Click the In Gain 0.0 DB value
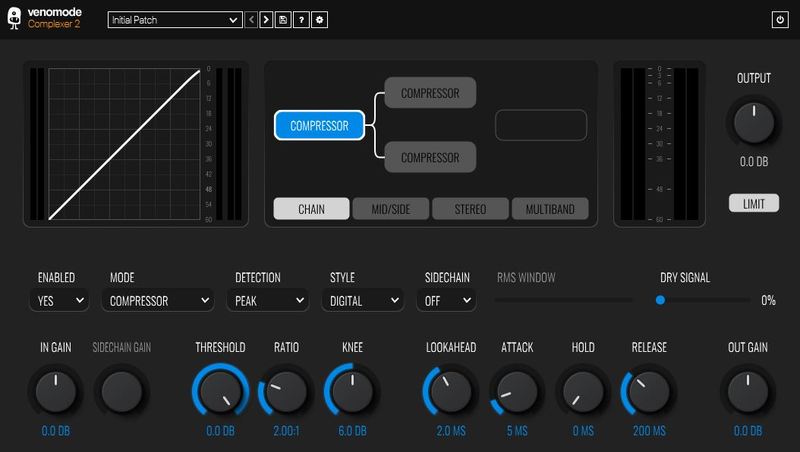Image resolution: width=800 pixels, height=452 pixels. 56,431
